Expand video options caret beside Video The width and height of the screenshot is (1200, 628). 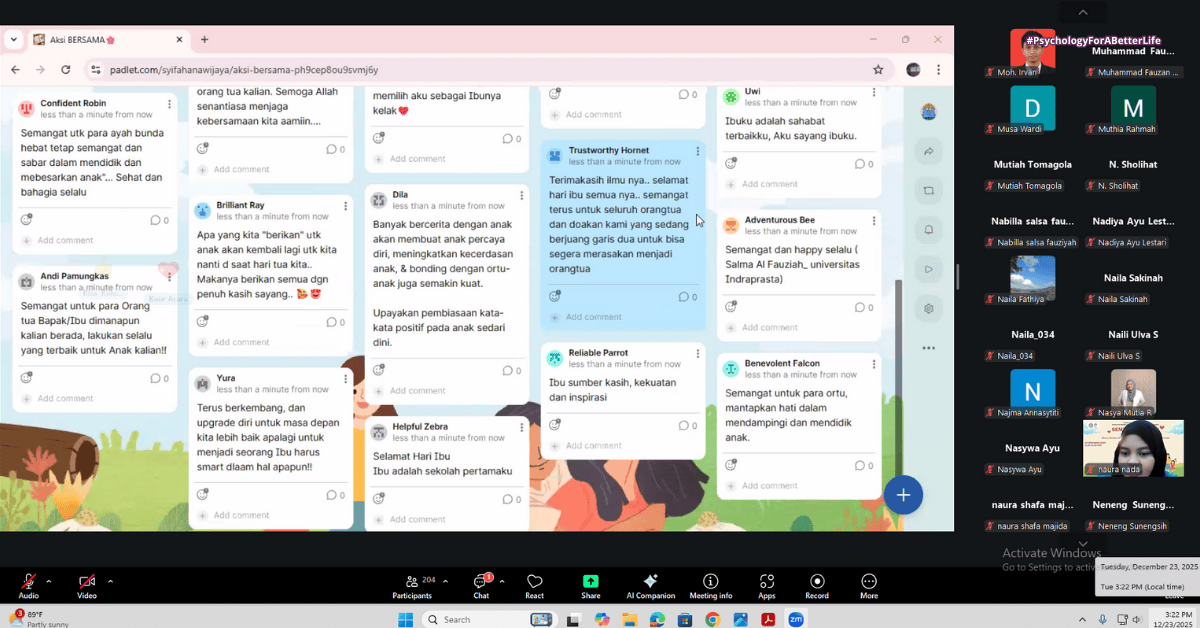click(110, 581)
